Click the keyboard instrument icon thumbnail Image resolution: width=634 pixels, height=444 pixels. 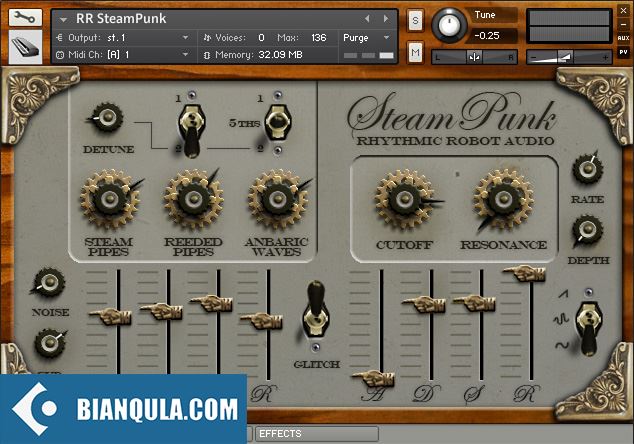tap(25, 47)
